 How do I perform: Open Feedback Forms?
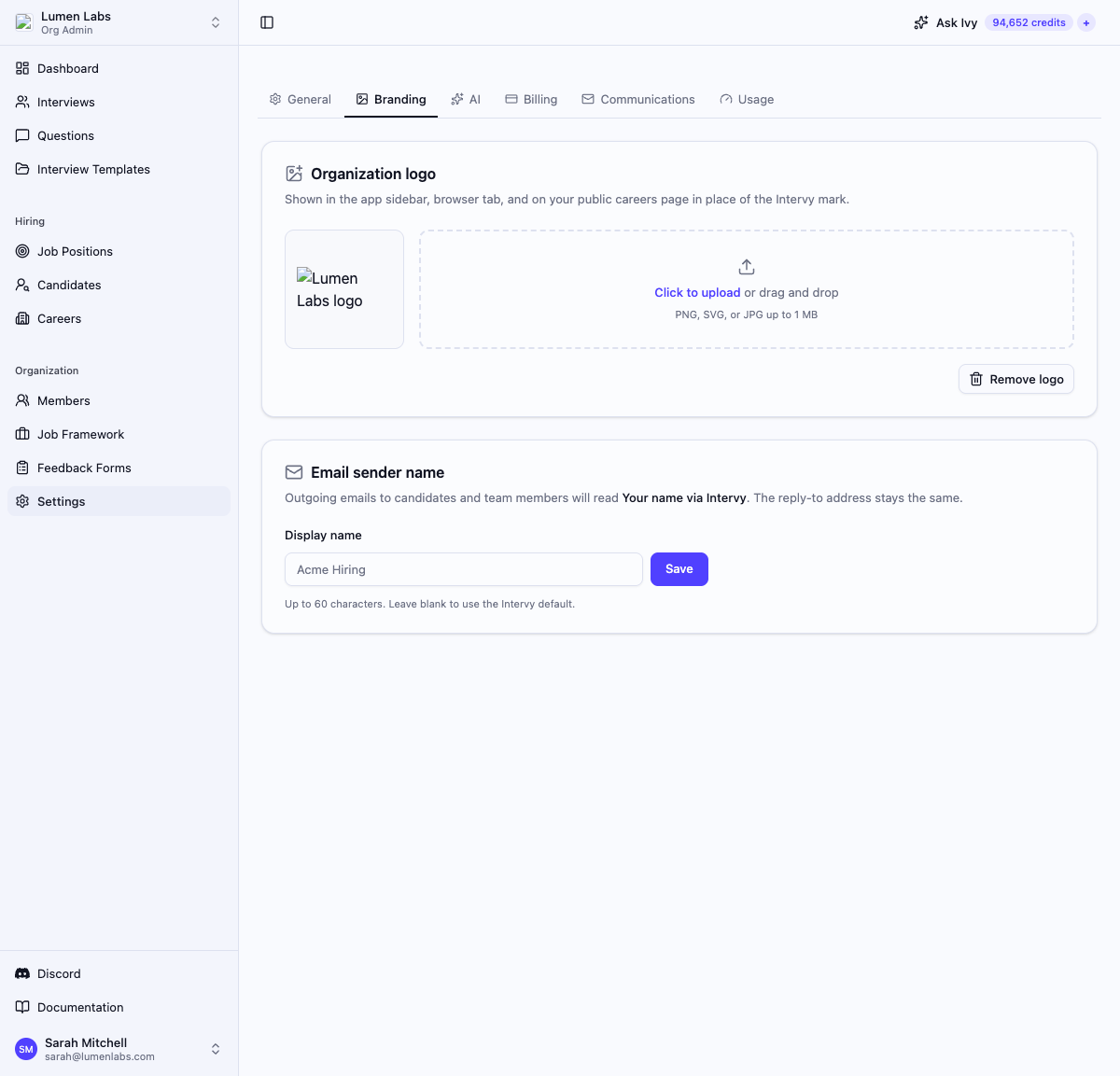(x=119, y=468)
